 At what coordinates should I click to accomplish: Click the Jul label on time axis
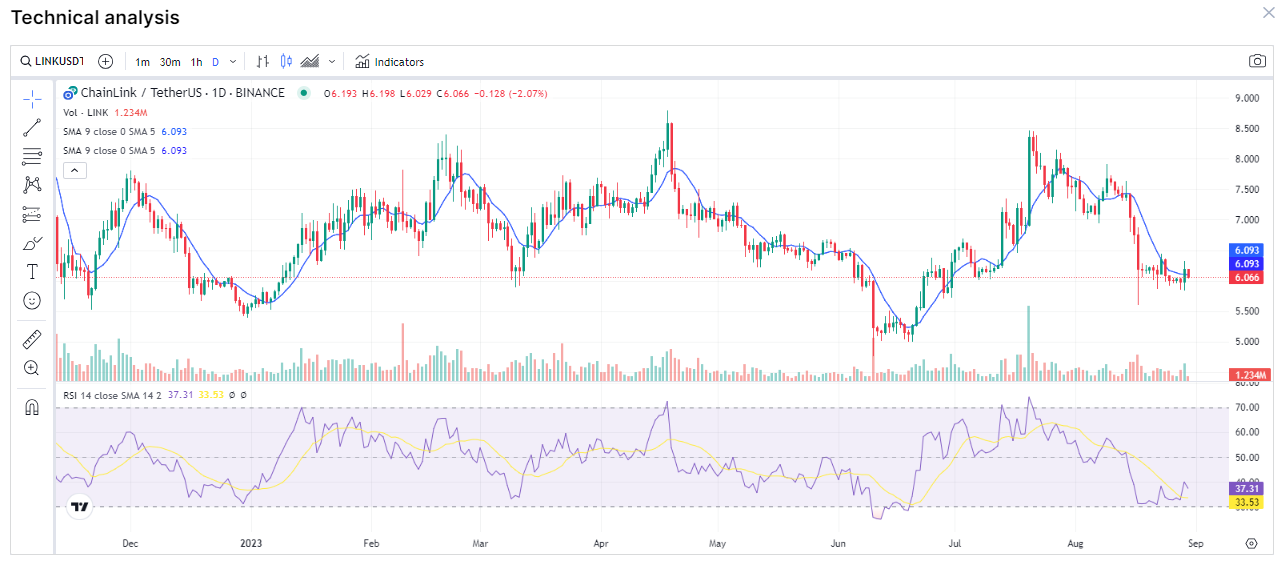[955, 544]
